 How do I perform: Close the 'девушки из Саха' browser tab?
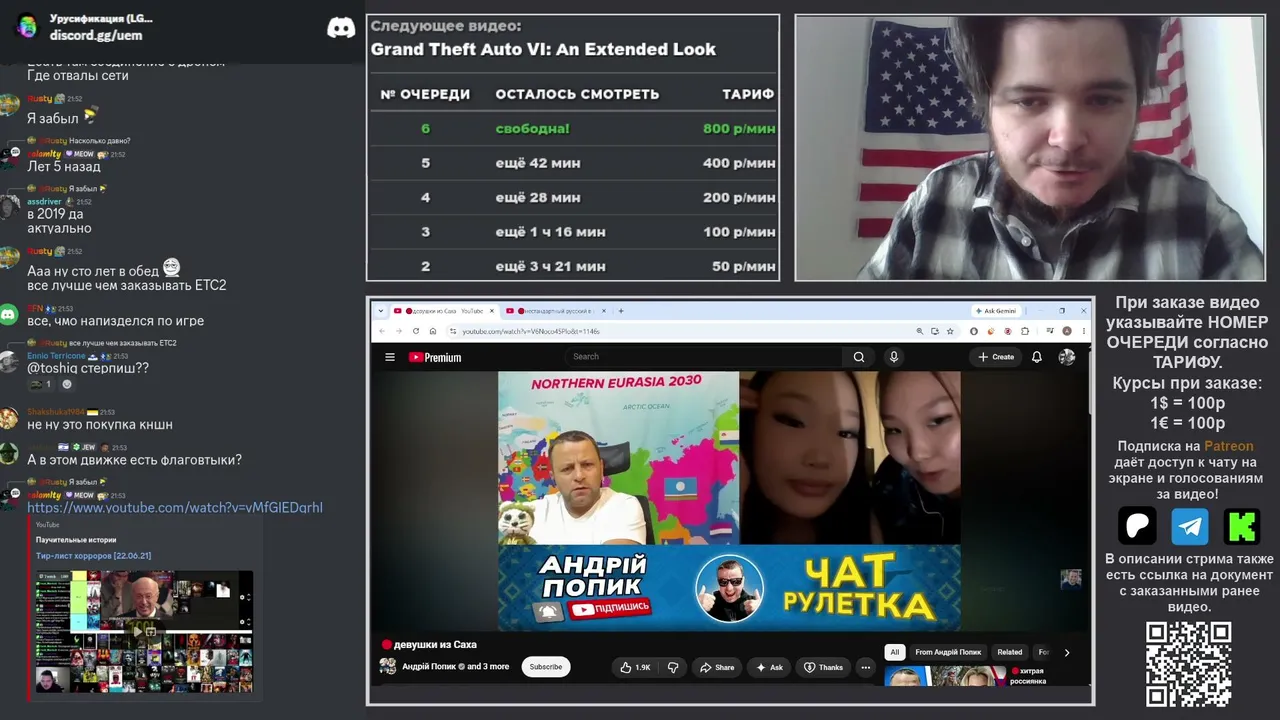(x=491, y=311)
